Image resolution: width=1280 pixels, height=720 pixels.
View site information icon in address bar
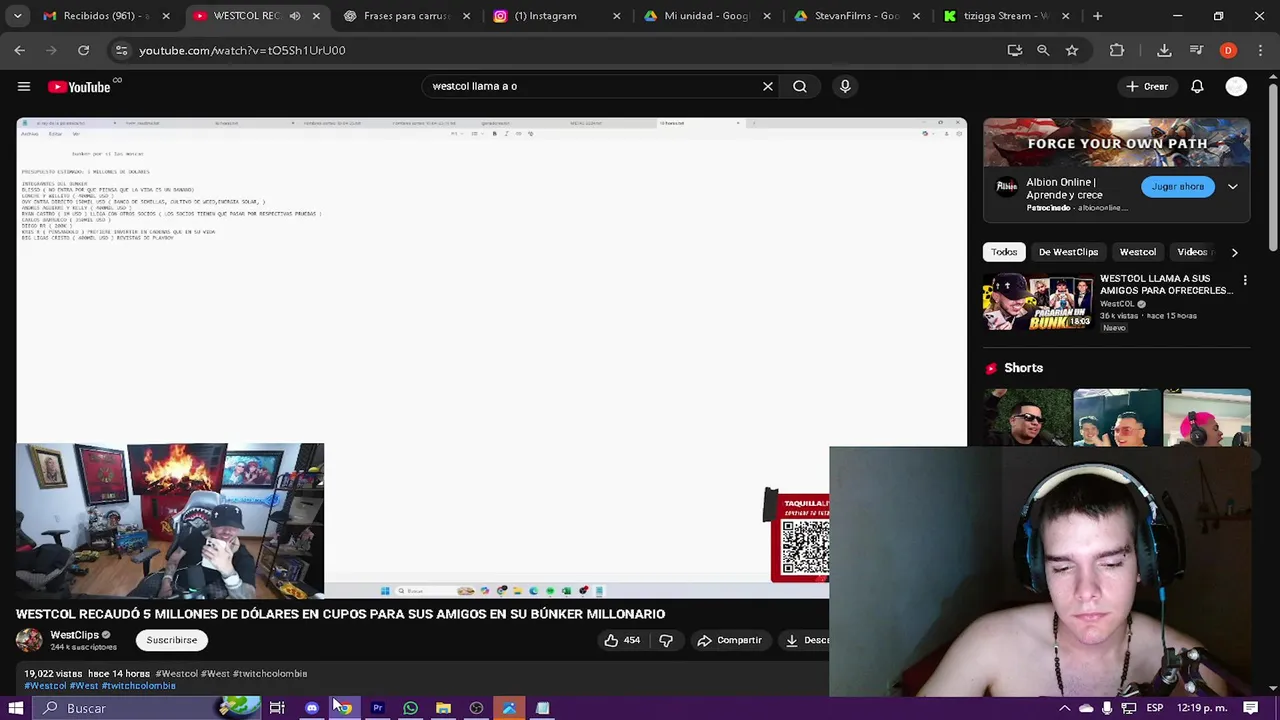pyautogui.click(x=121, y=50)
